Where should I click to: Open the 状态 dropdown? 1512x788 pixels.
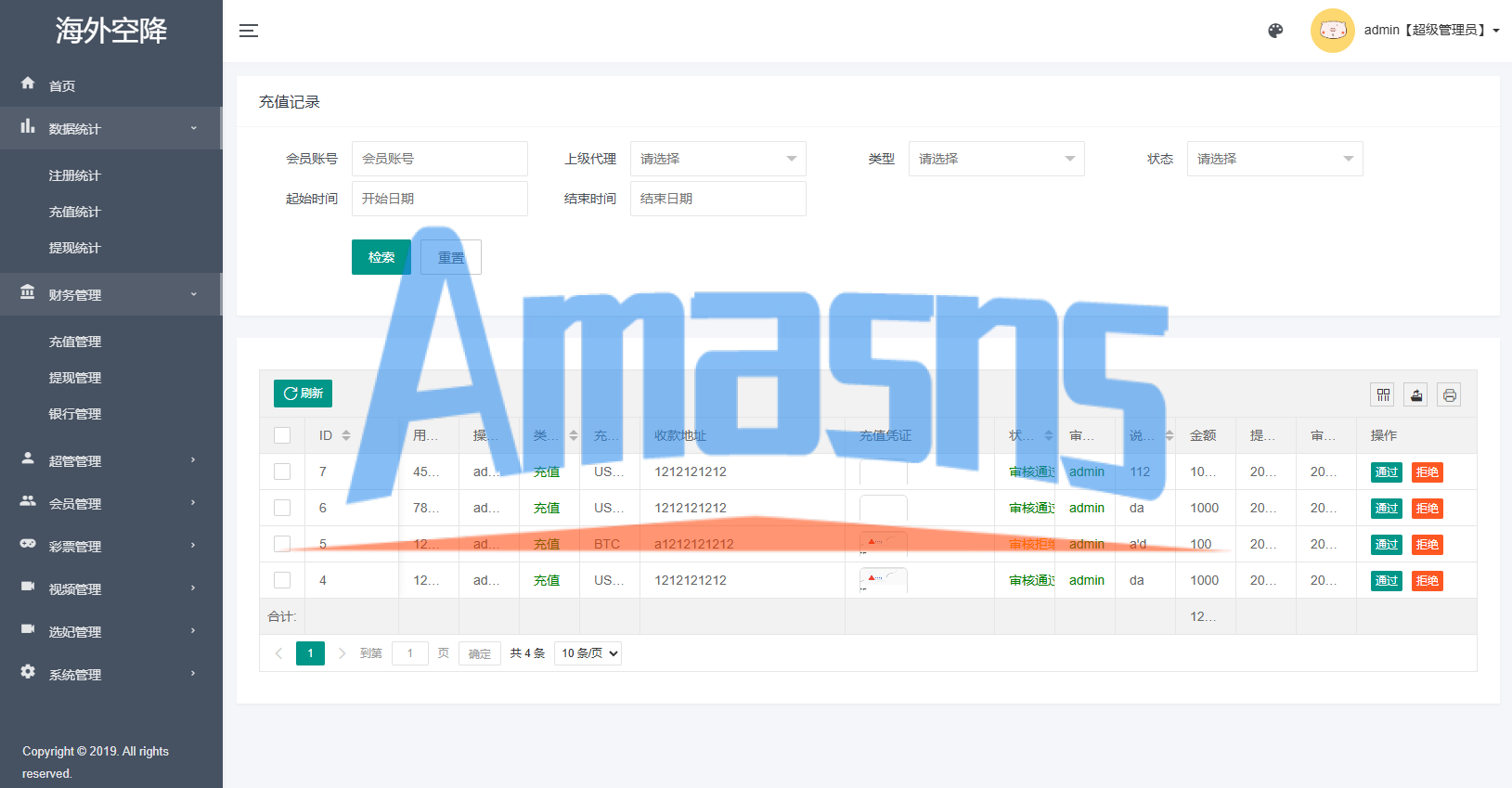1275,159
